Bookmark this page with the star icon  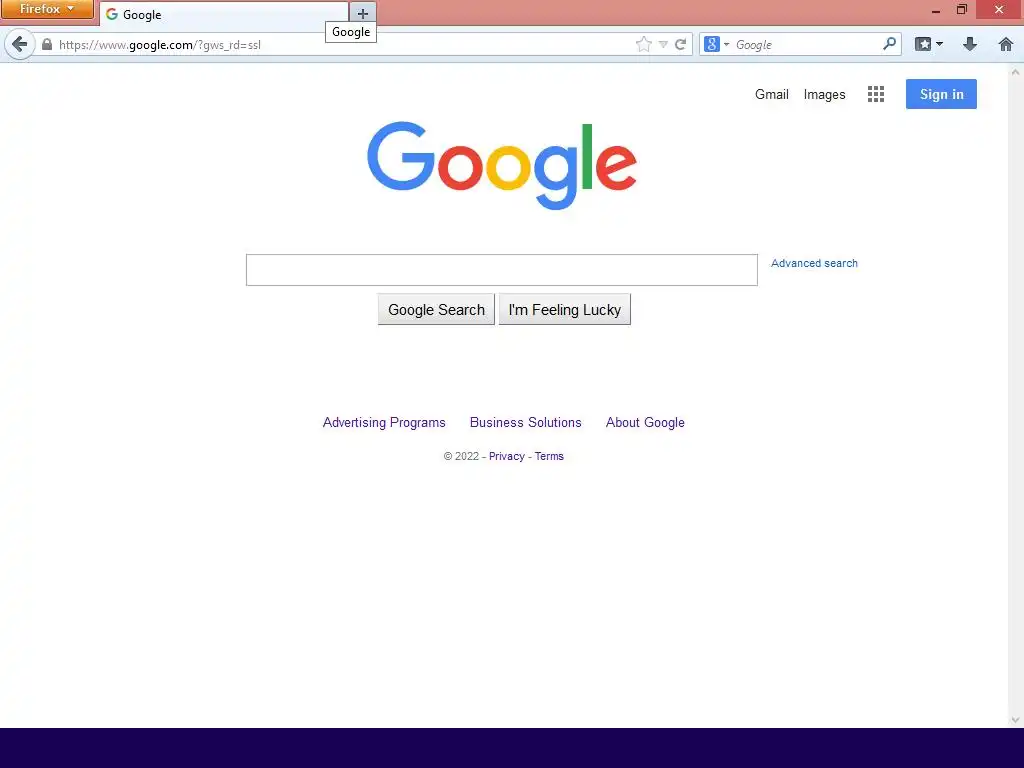643,44
